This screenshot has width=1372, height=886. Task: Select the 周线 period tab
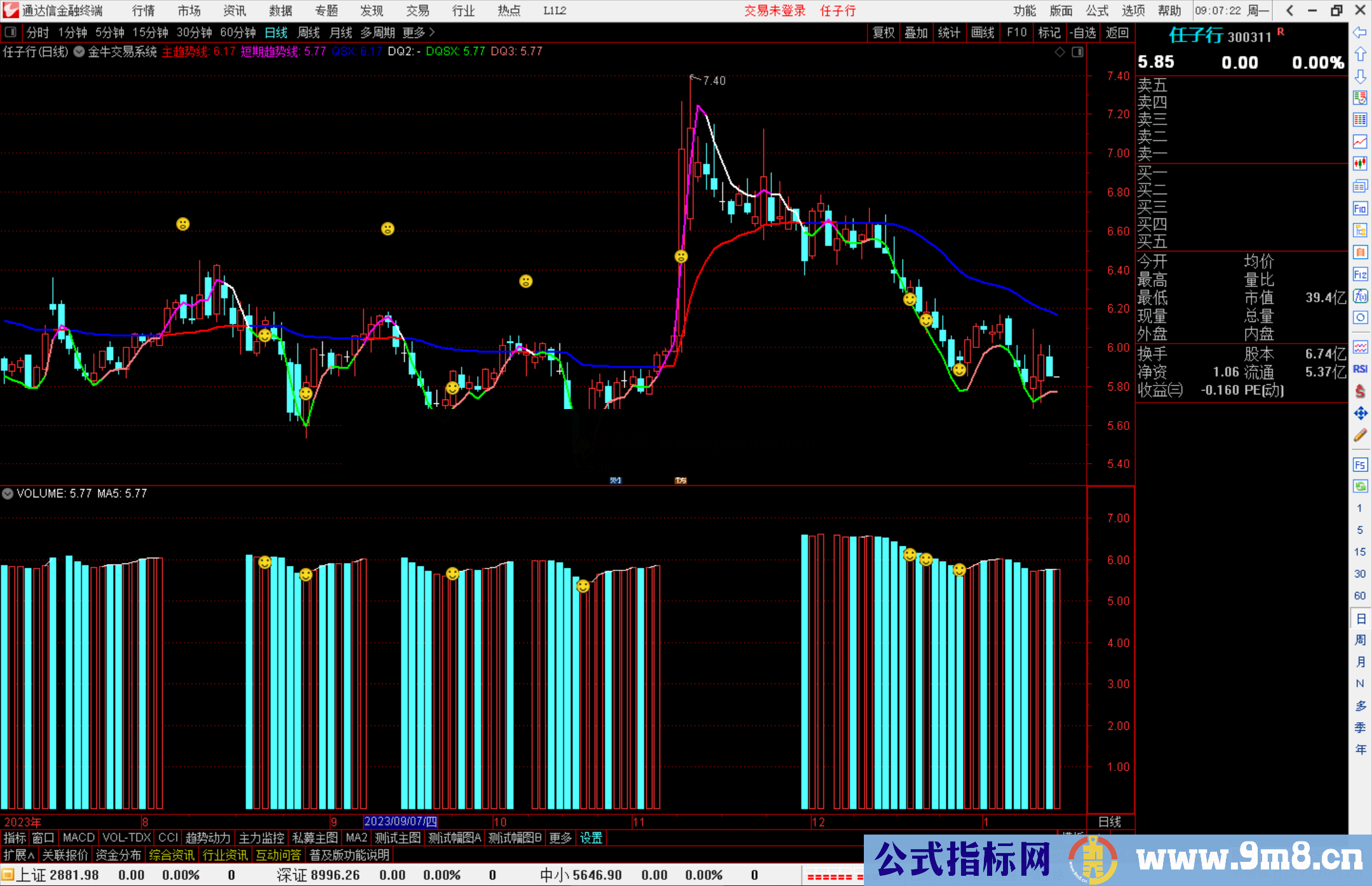(x=309, y=32)
